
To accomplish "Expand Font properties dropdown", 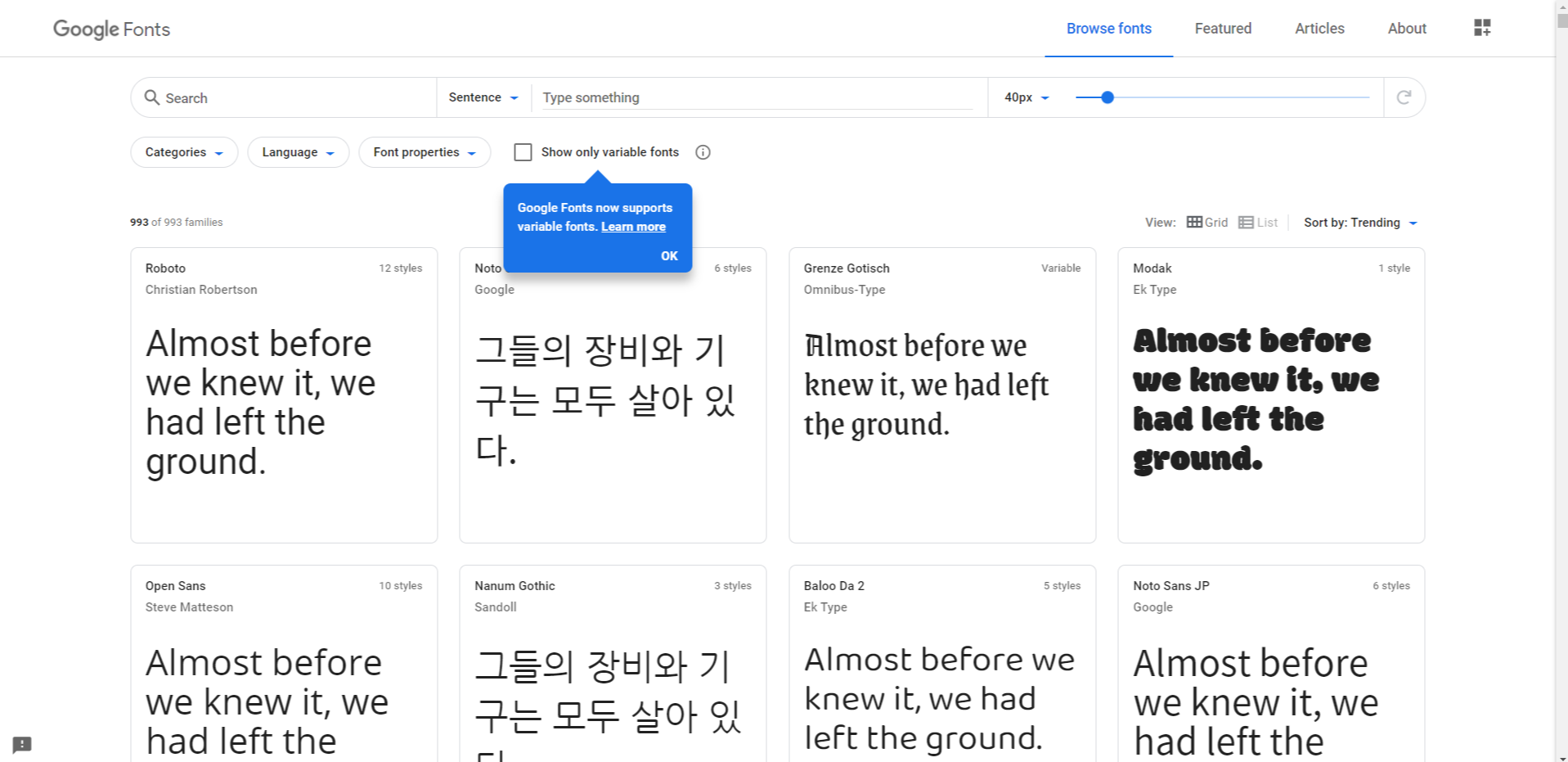I will click(x=425, y=152).
